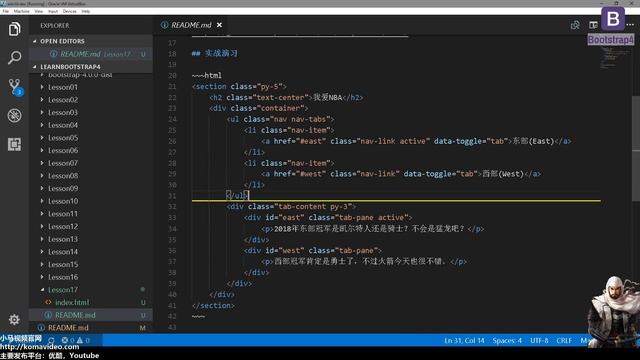Click the EXPLORER panel title

55,25
